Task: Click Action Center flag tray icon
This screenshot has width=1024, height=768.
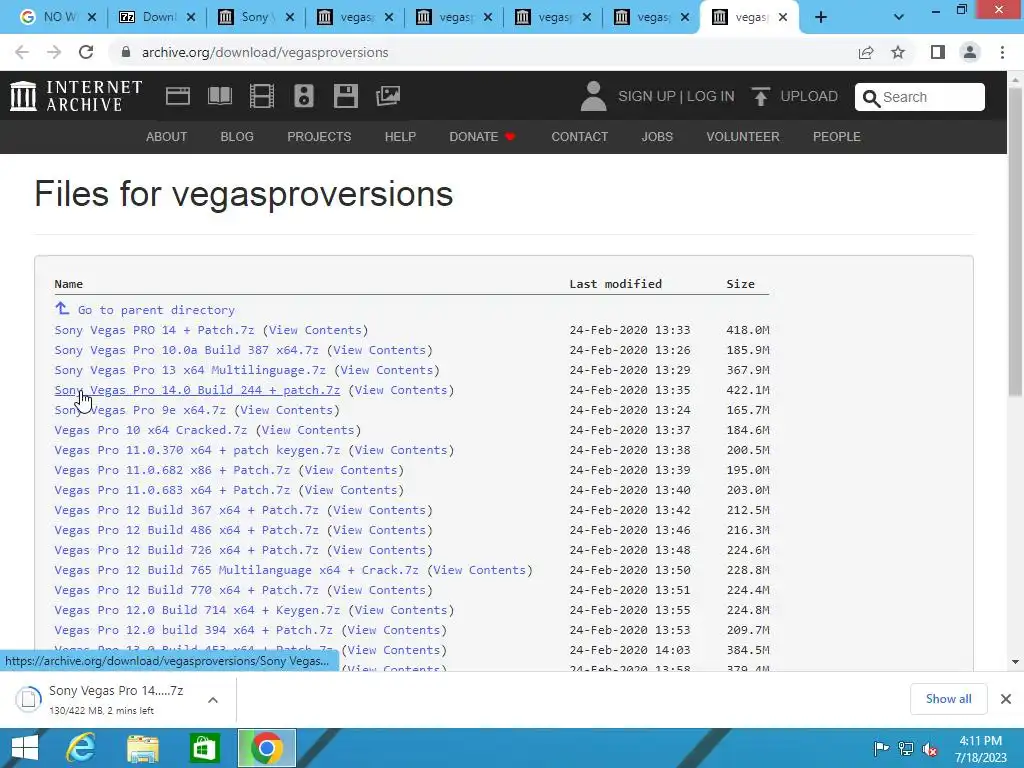Action: click(x=881, y=748)
